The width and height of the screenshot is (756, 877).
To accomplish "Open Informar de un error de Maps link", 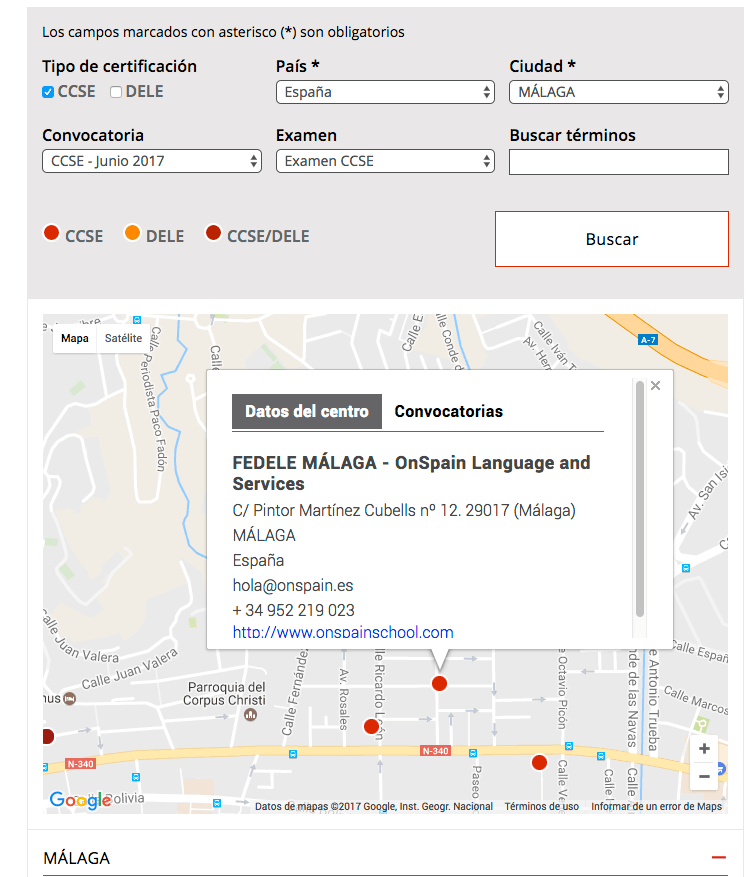I will 656,807.
